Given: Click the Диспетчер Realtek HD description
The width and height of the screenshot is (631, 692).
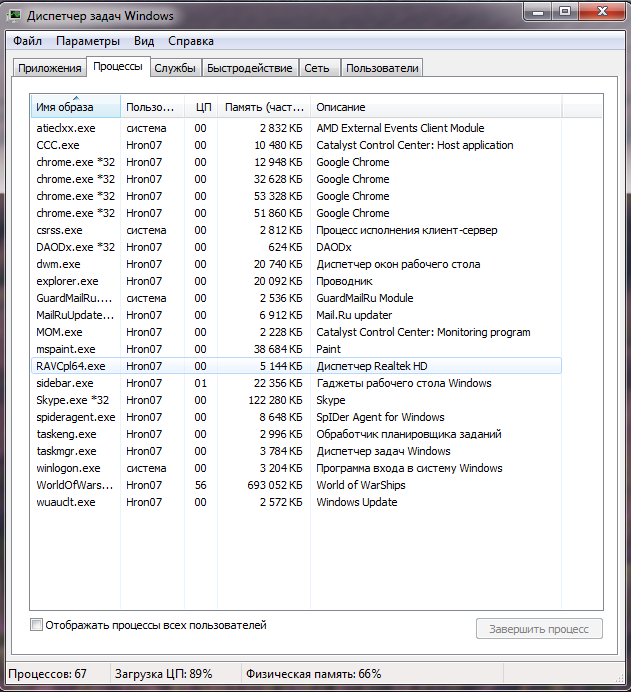Looking at the screenshot, I should point(372,366).
